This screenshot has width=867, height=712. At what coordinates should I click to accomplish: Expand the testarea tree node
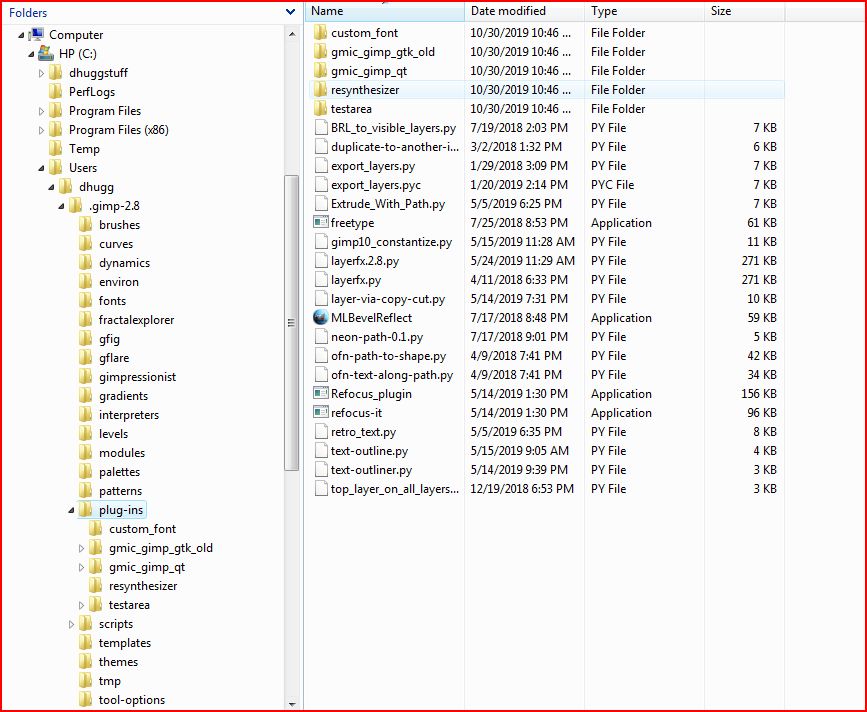pos(81,605)
